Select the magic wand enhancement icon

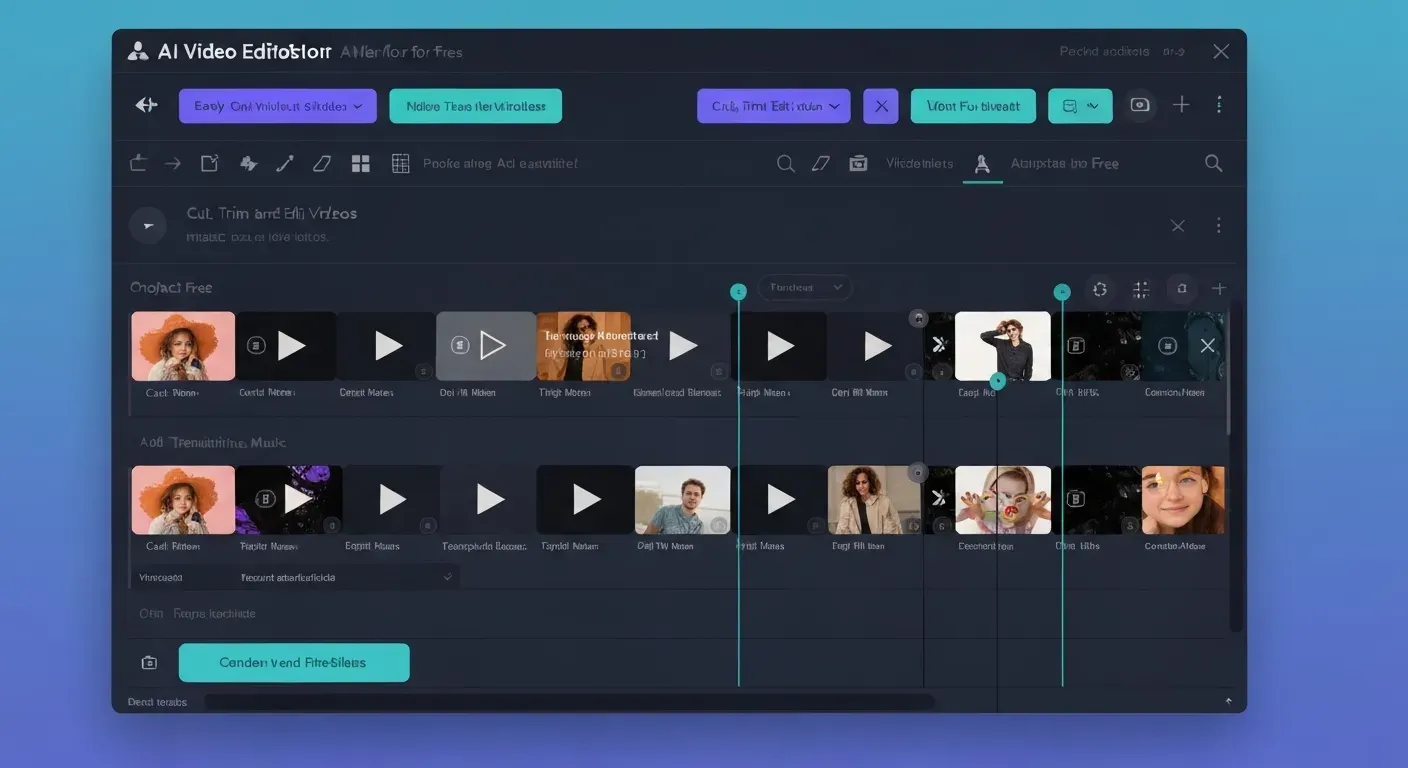pyautogui.click(x=248, y=162)
